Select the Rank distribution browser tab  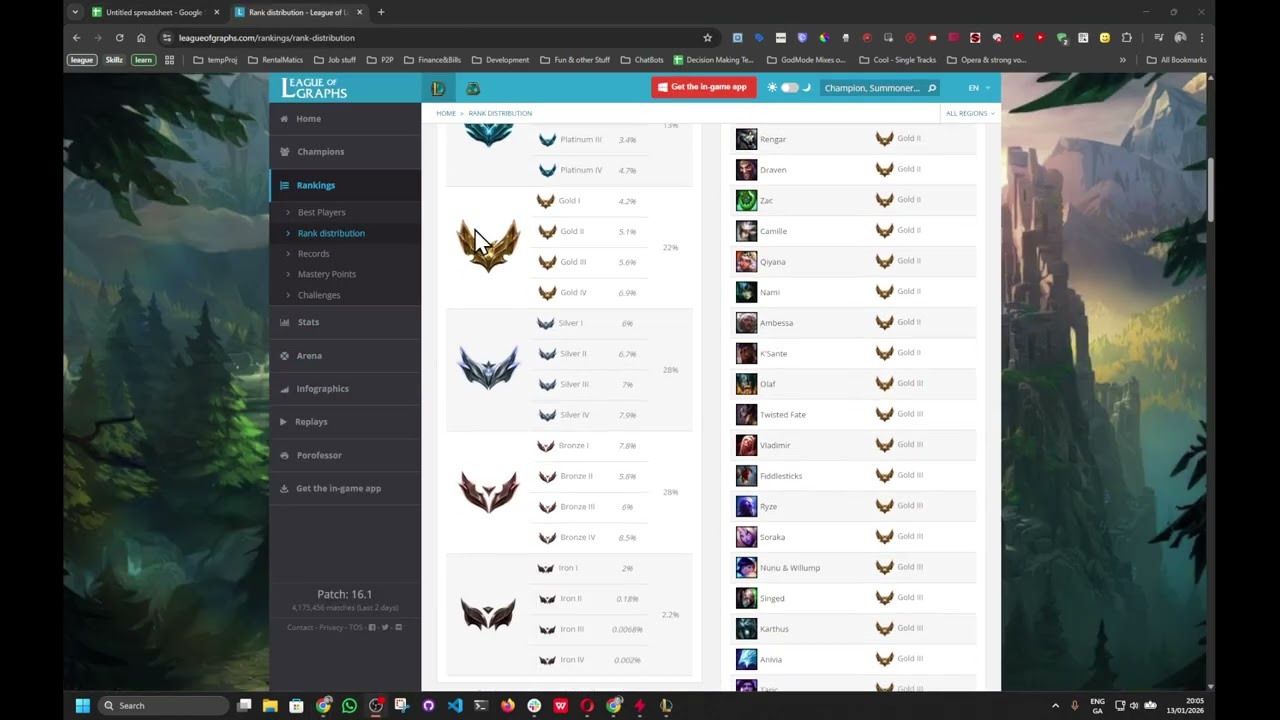(298, 12)
